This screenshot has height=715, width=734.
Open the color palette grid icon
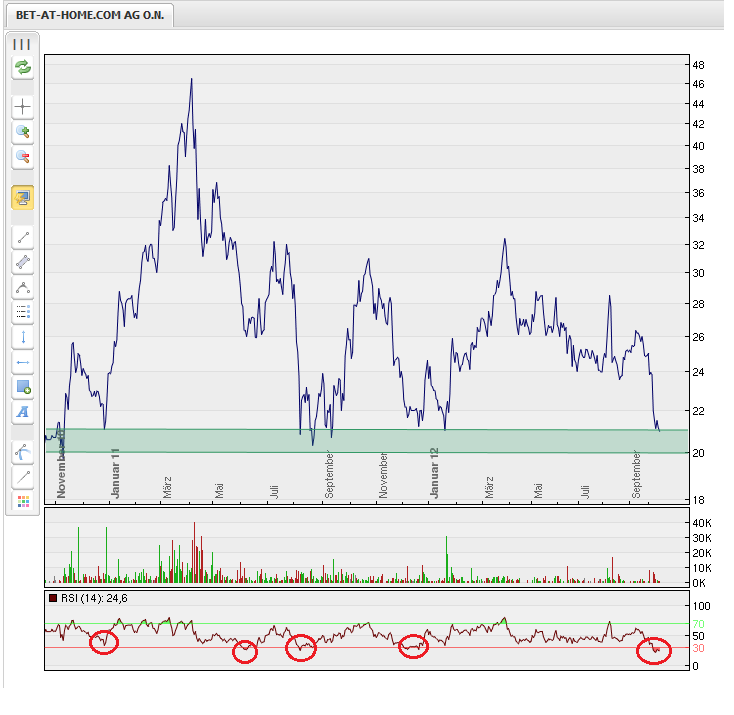[x=22, y=501]
